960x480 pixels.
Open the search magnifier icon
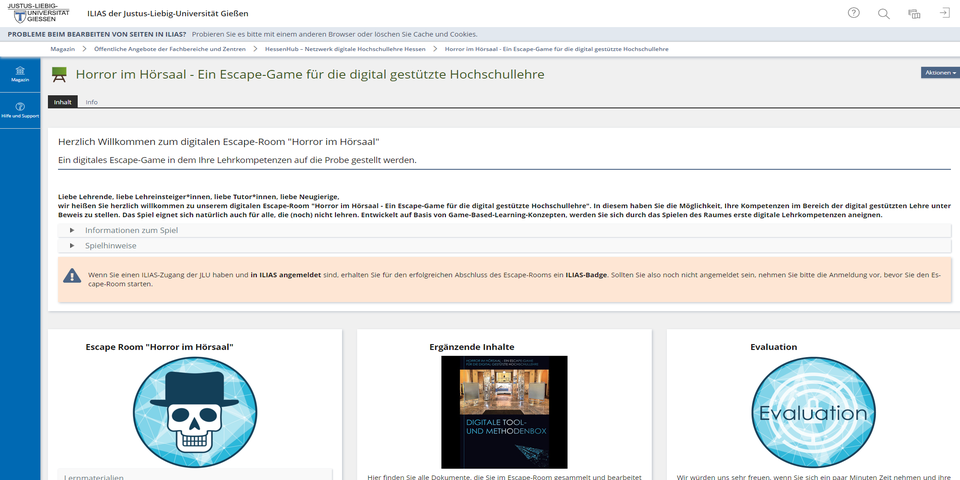883,13
